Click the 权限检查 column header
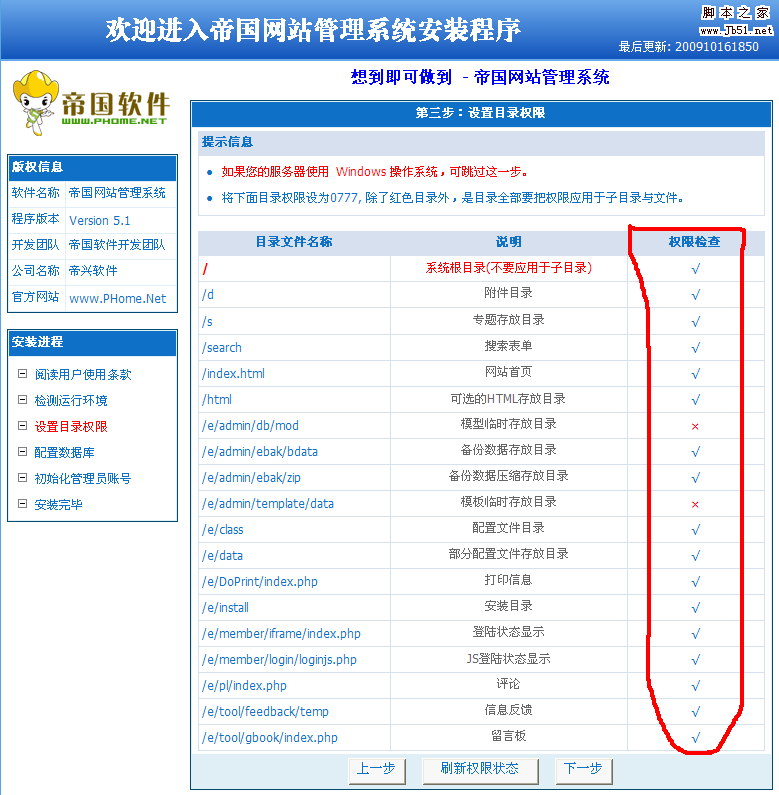The height and width of the screenshot is (795, 779). pos(695,242)
